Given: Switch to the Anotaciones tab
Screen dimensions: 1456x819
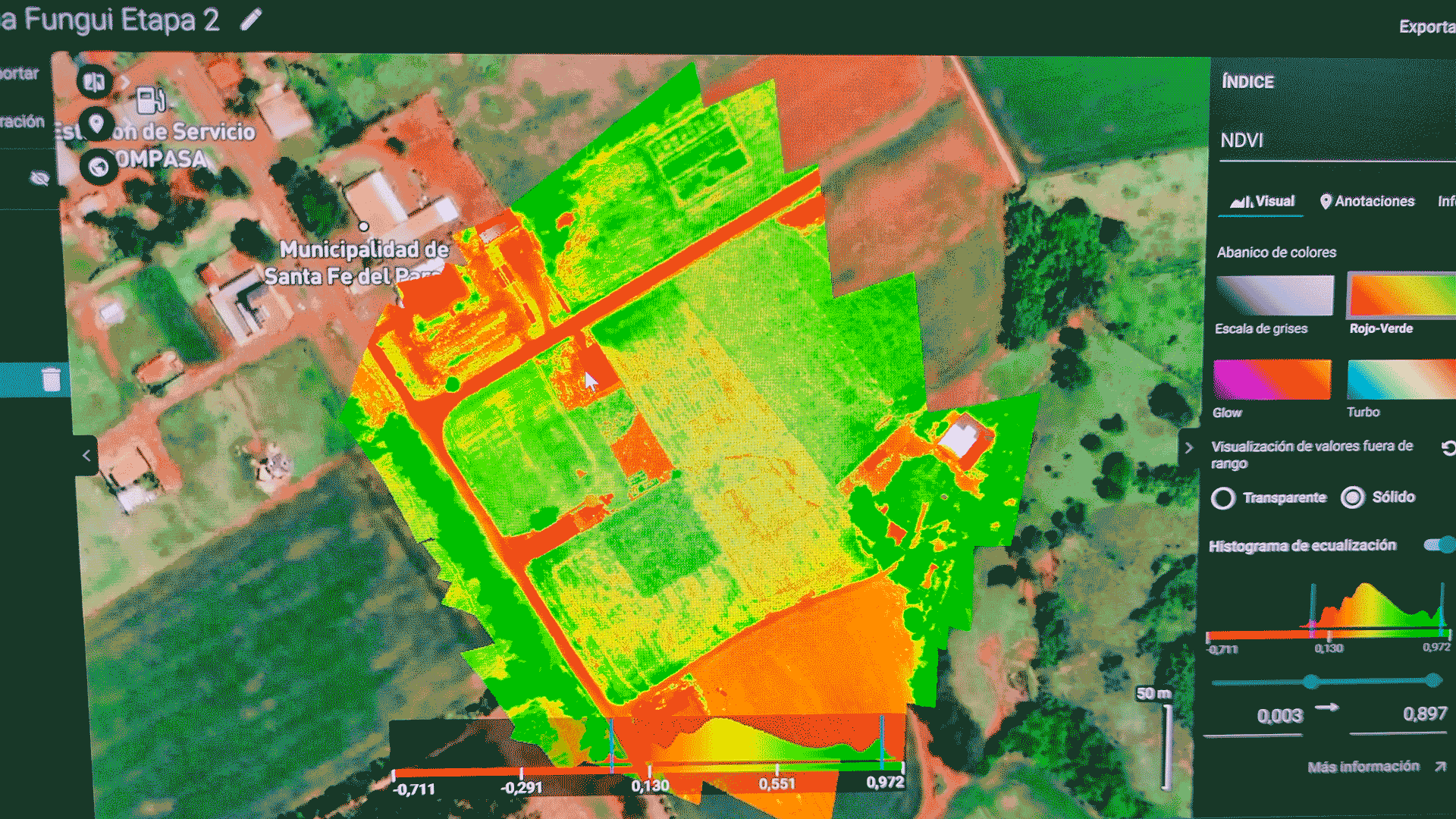Looking at the screenshot, I should 1367,201.
